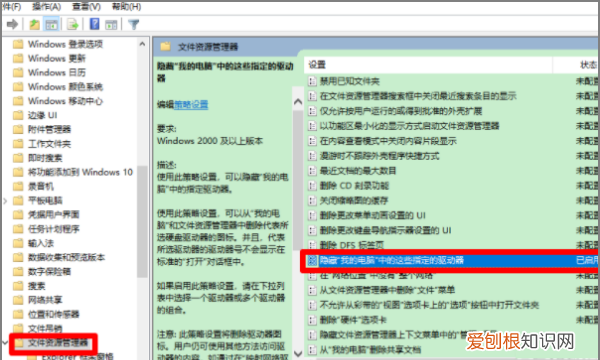
Task: Click enabled policy icon beside 隐藏"我的电脑"中的这些指定的驱动器
Action: [312, 261]
